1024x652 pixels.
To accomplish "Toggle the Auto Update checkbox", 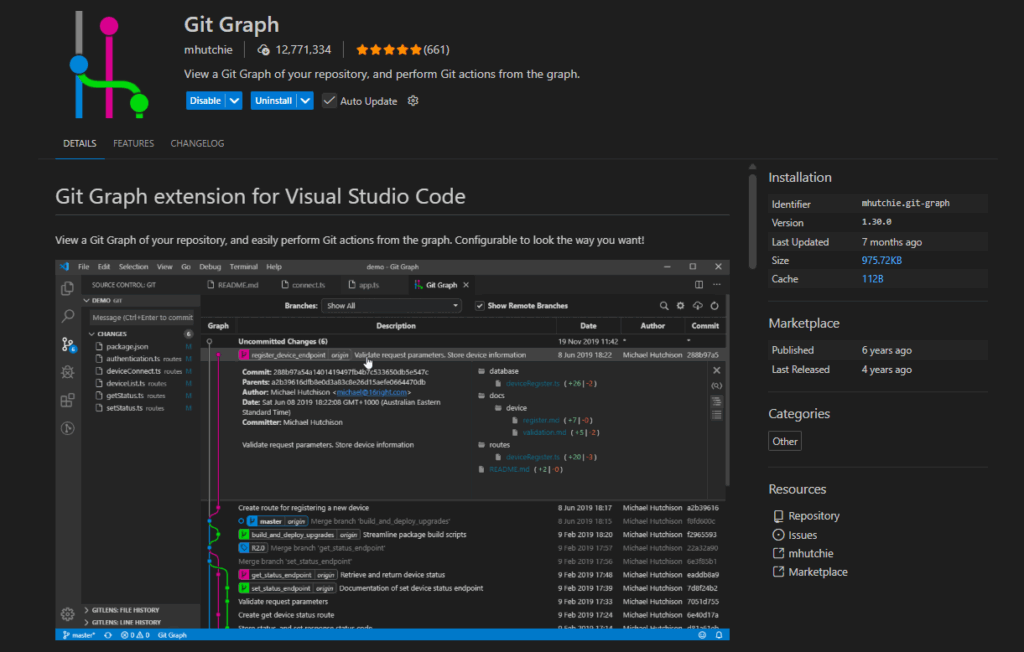I will [x=329, y=101].
